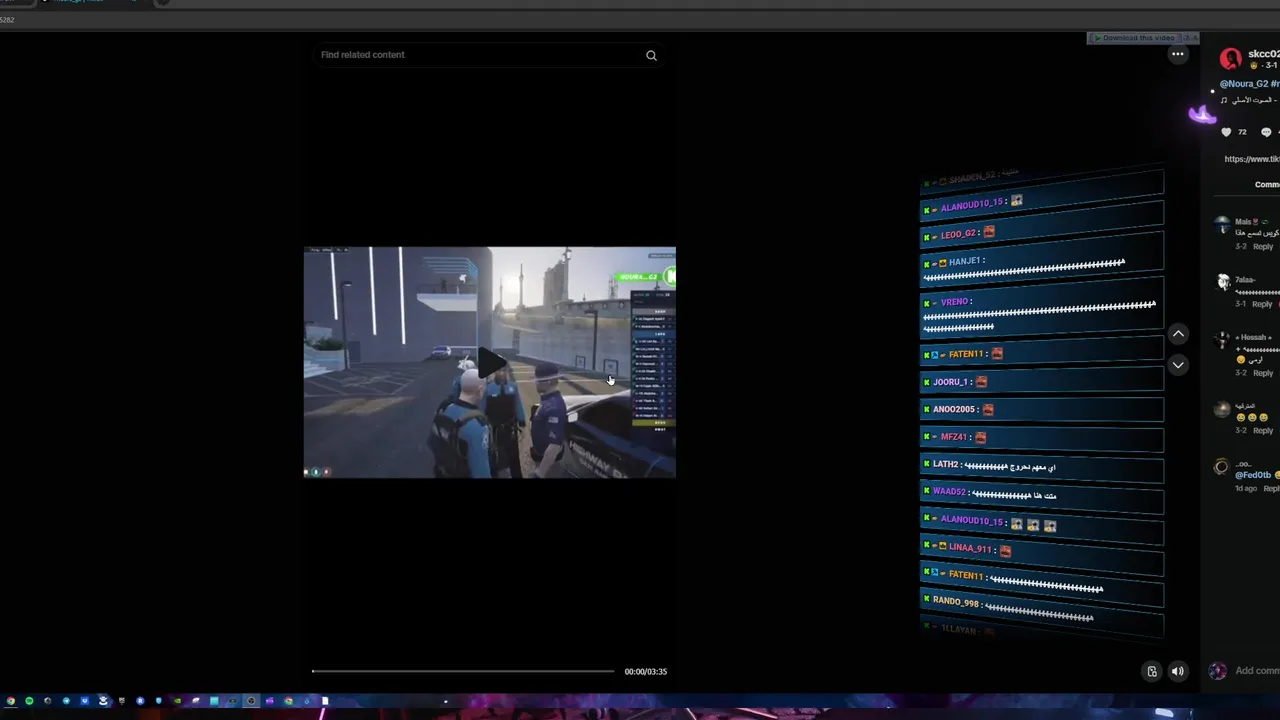The image size is (1280, 720).
Task: Go to previous video with up chevron
Action: 1178,334
